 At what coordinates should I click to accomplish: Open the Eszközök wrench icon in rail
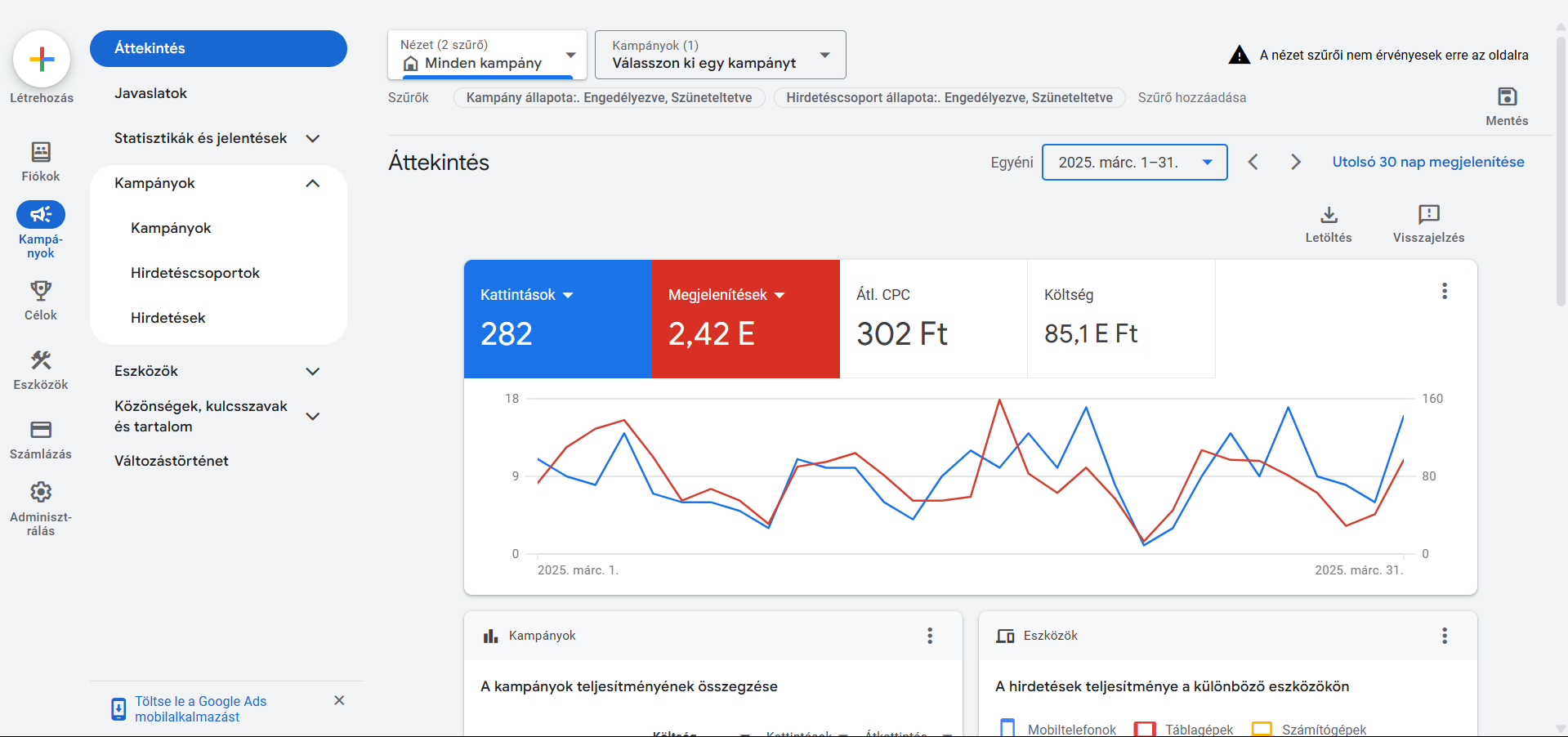(x=41, y=360)
